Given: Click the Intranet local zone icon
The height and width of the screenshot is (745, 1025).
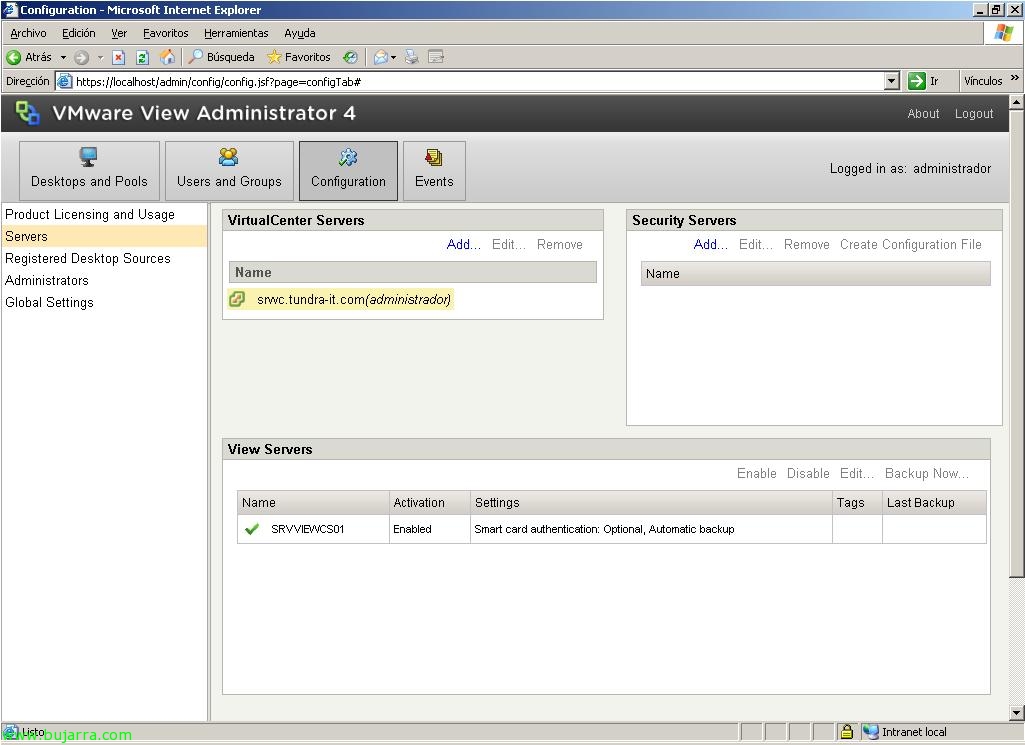Looking at the screenshot, I should [870, 732].
